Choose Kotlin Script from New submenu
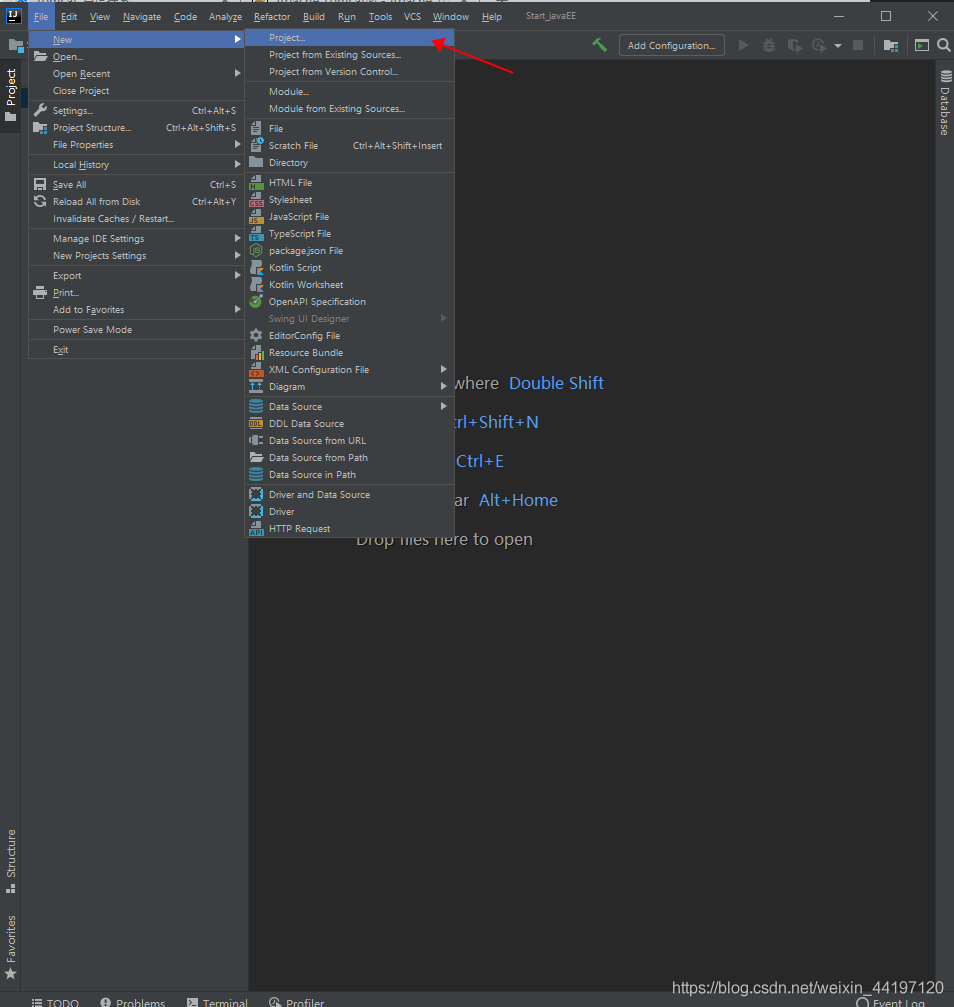 [x=295, y=268]
